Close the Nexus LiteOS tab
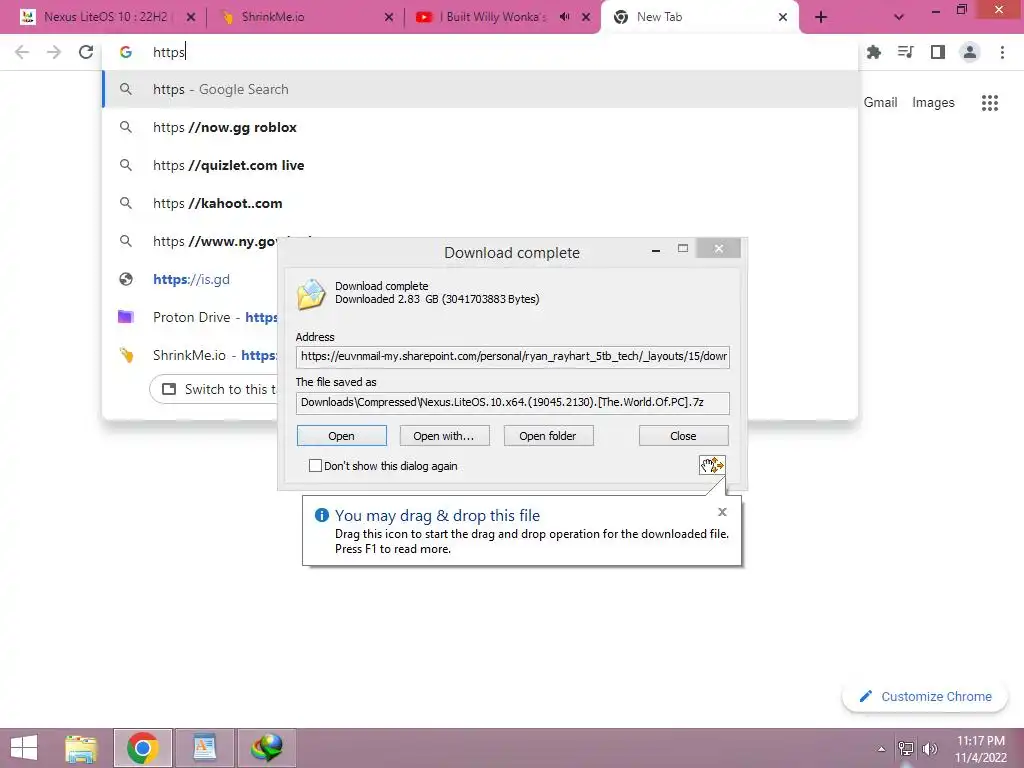 191,18
